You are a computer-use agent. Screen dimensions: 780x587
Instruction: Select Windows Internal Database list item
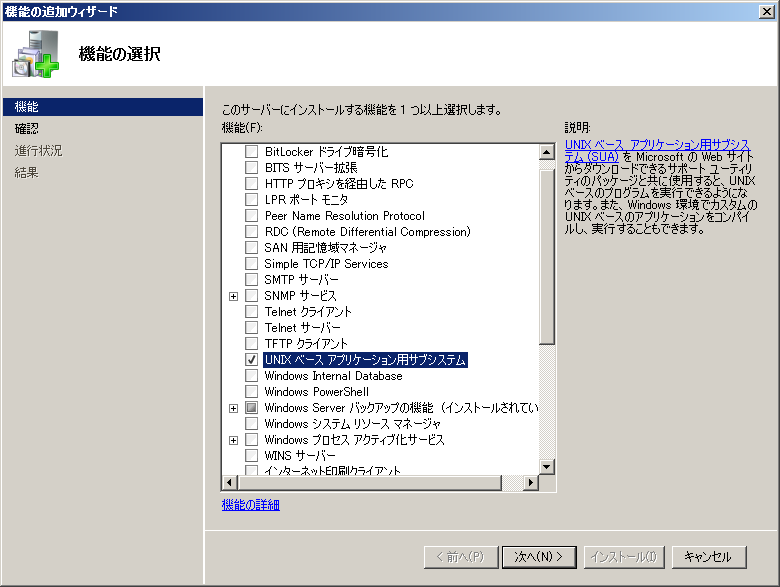pos(333,376)
